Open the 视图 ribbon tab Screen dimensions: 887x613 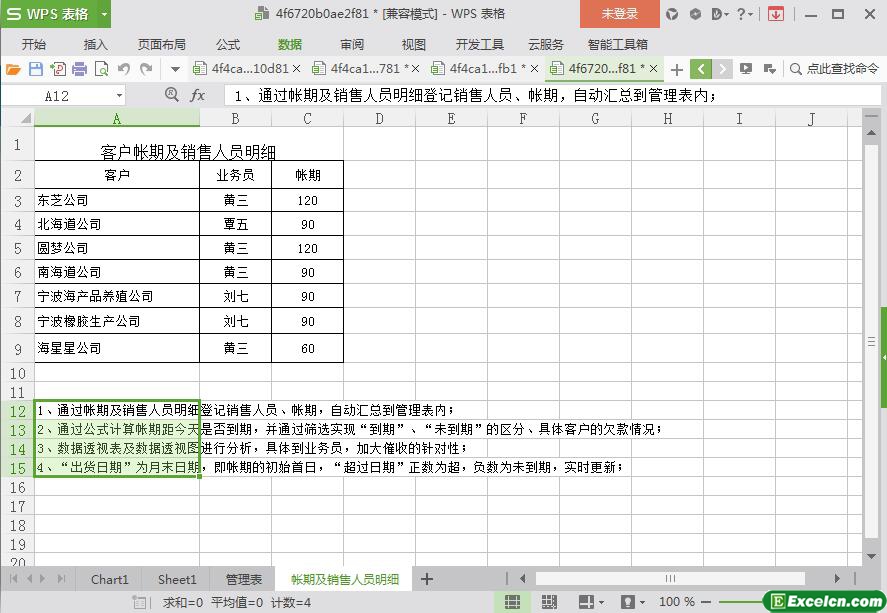tap(414, 45)
